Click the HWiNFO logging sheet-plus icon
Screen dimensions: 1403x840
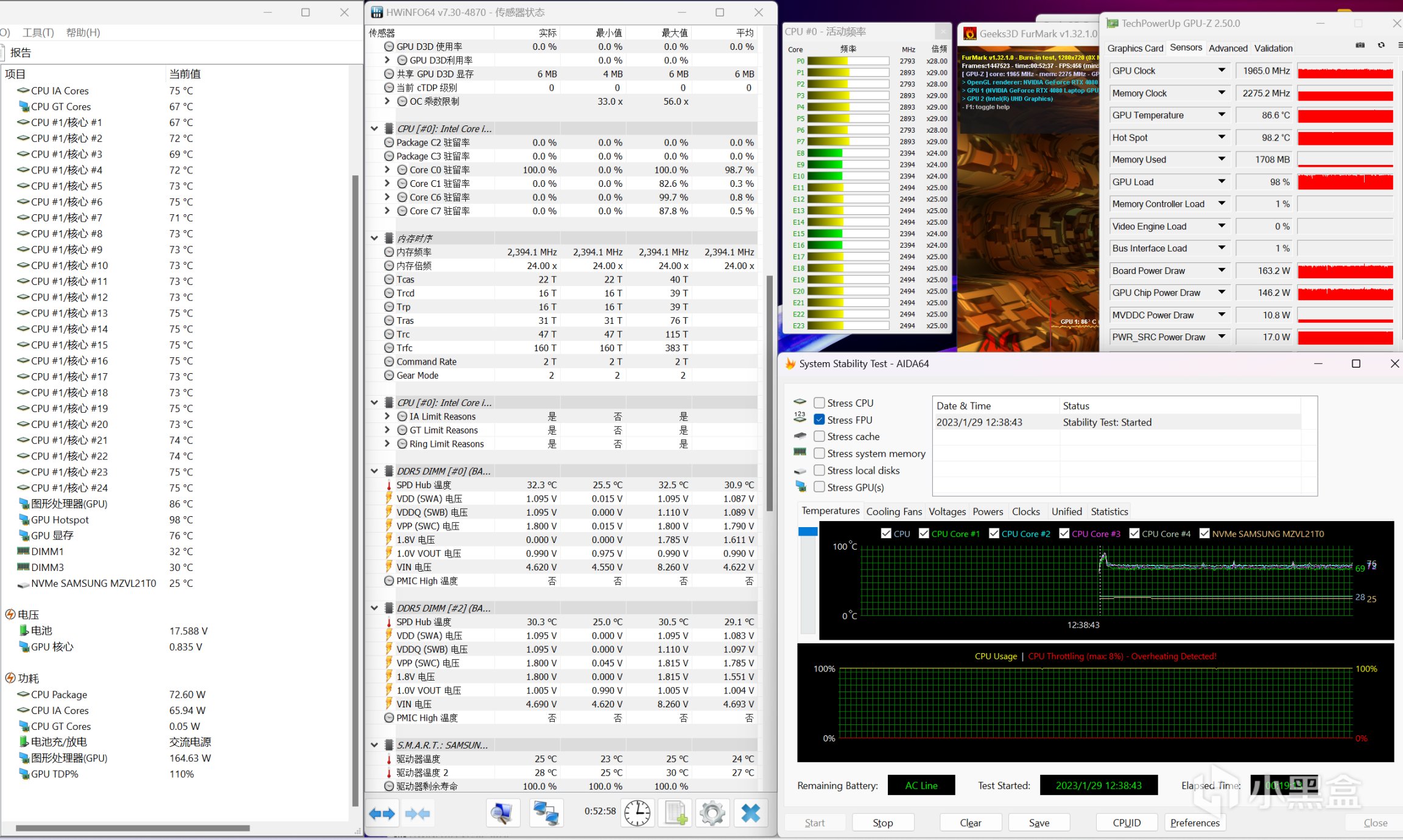coord(675,813)
